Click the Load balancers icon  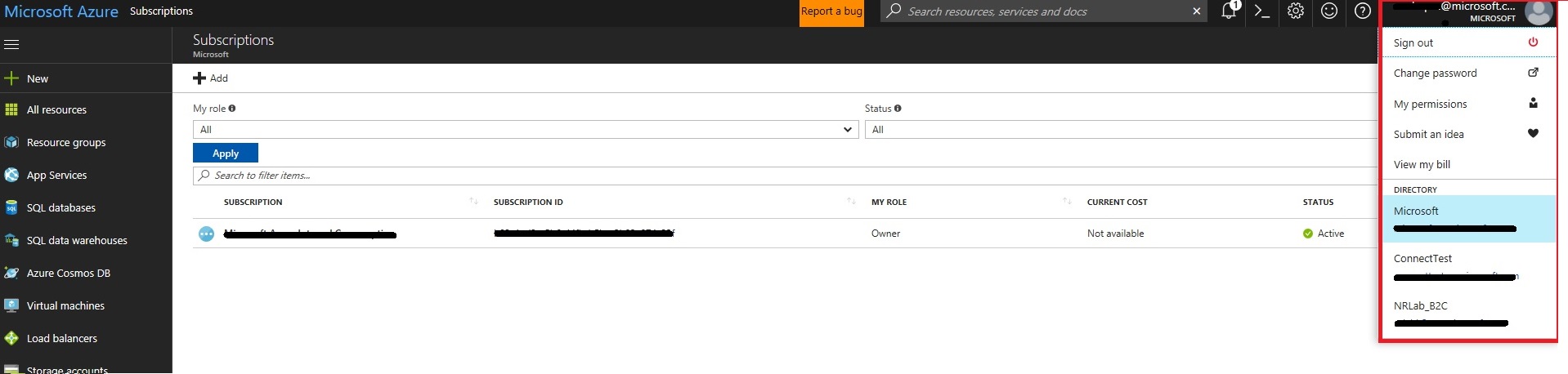[x=11, y=338]
